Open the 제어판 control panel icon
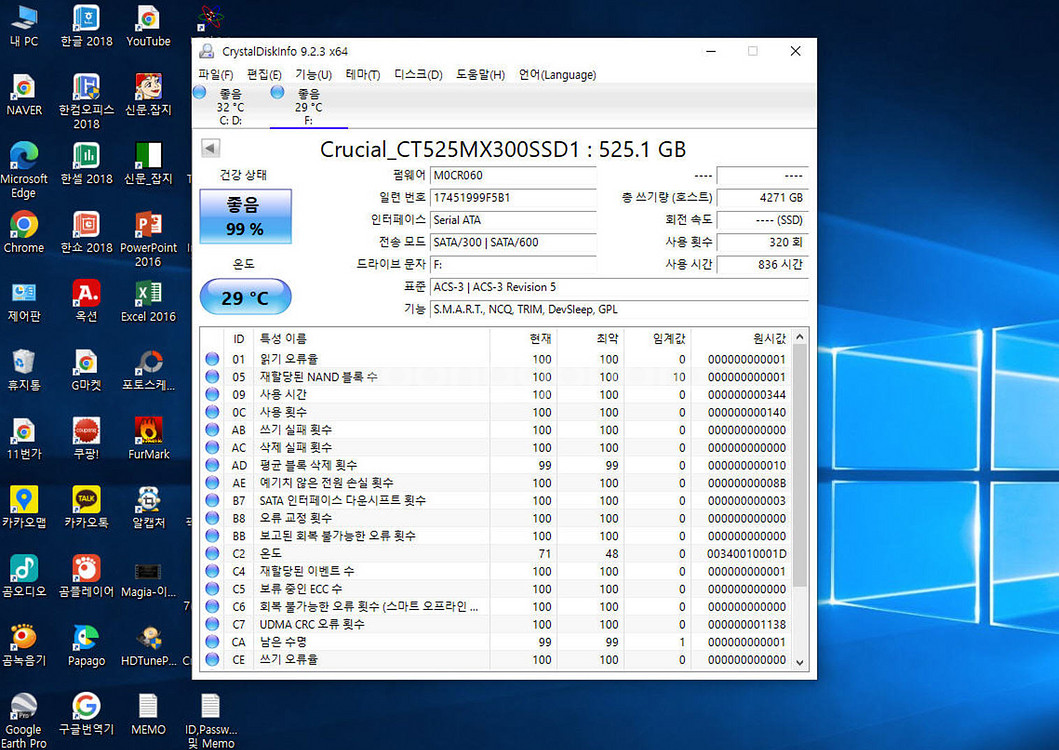 24,301
